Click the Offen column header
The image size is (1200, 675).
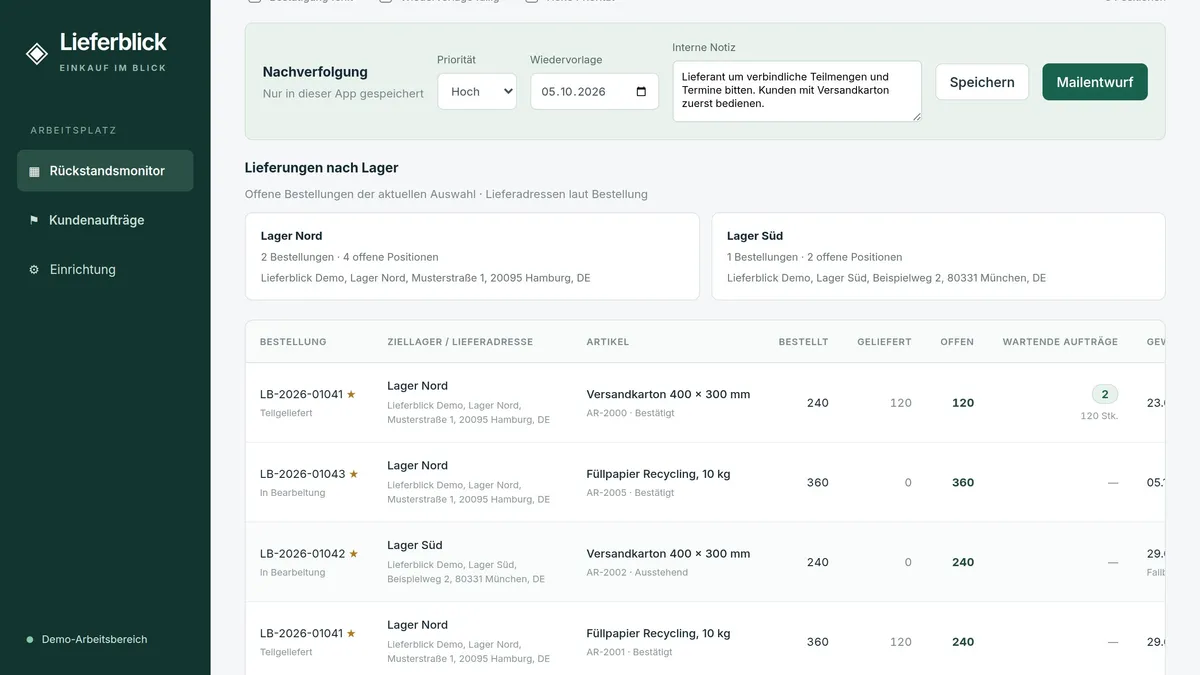click(957, 342)
